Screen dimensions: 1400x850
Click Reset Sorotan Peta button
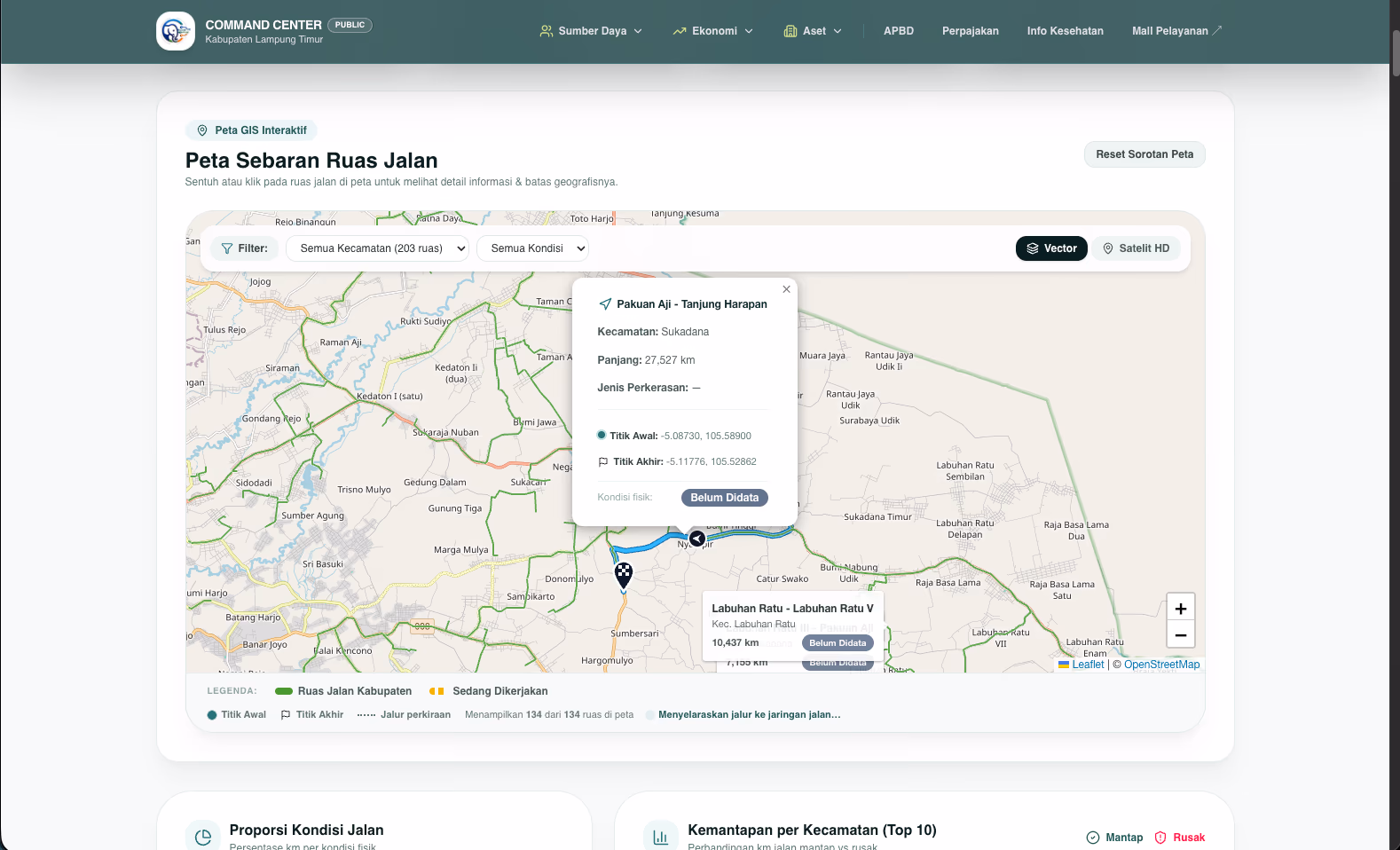(x=1144, y=154)
